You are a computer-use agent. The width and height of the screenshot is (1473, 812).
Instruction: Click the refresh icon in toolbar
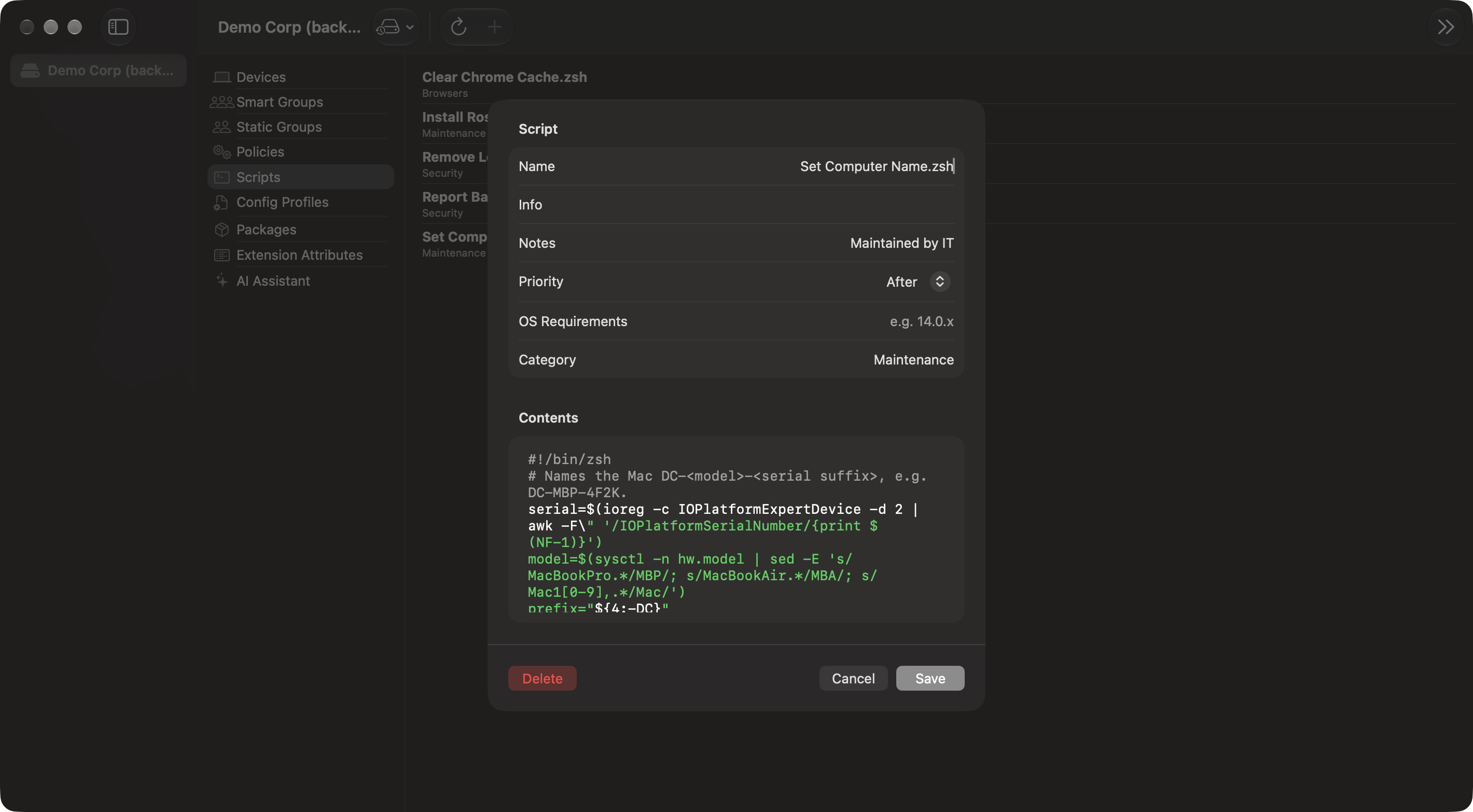point(458,27)
